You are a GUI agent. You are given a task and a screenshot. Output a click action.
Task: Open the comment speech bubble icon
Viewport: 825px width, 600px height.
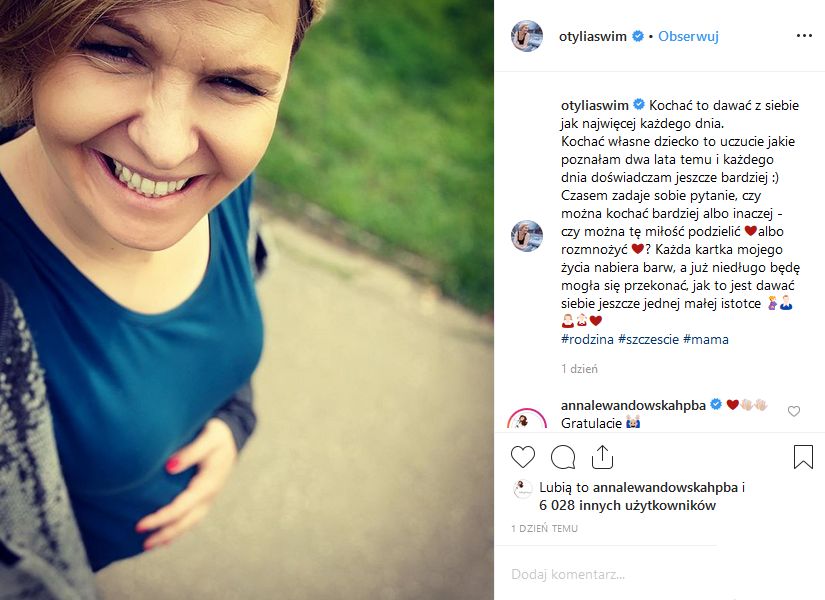click(562, 457)
